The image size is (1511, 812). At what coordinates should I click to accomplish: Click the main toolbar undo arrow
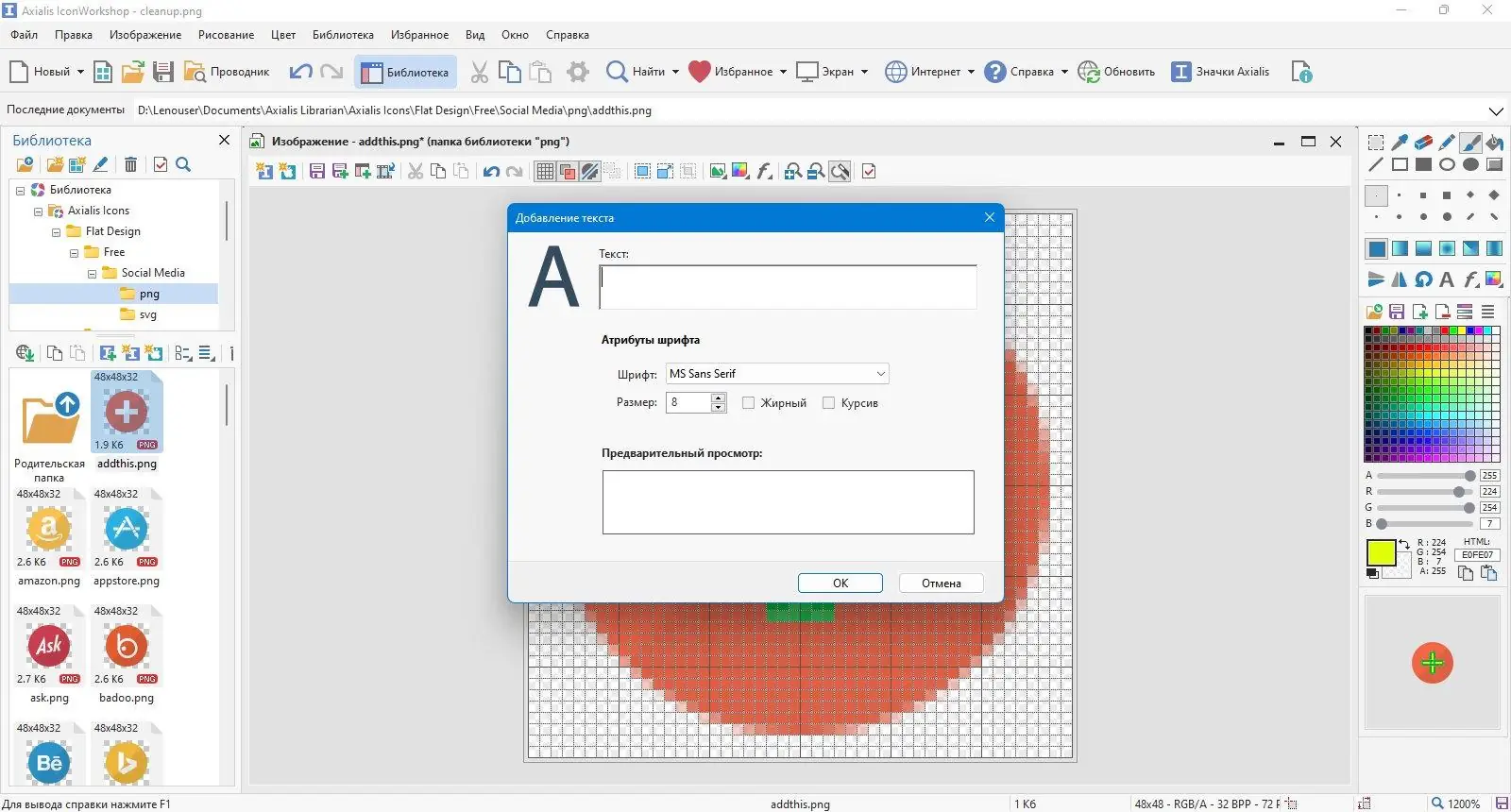coord(300,72)
